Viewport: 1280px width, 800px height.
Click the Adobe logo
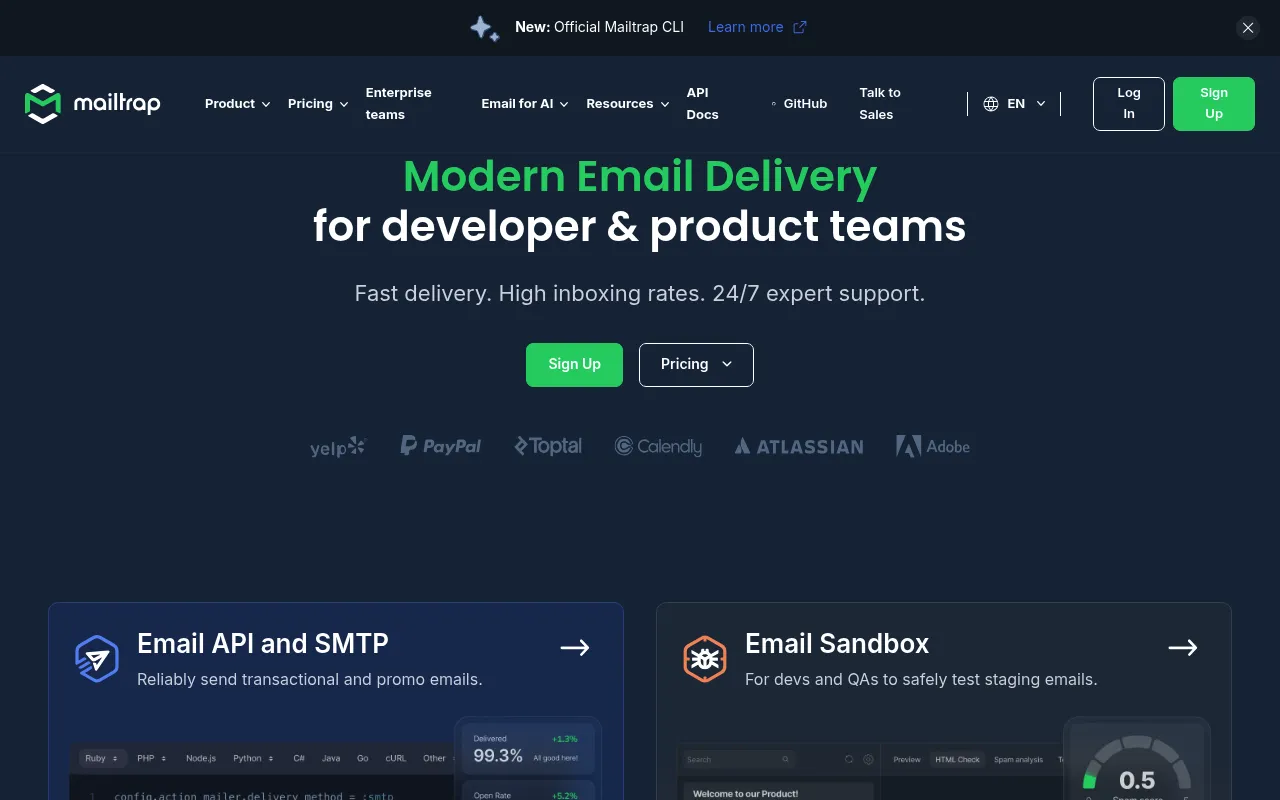(933, 446)
